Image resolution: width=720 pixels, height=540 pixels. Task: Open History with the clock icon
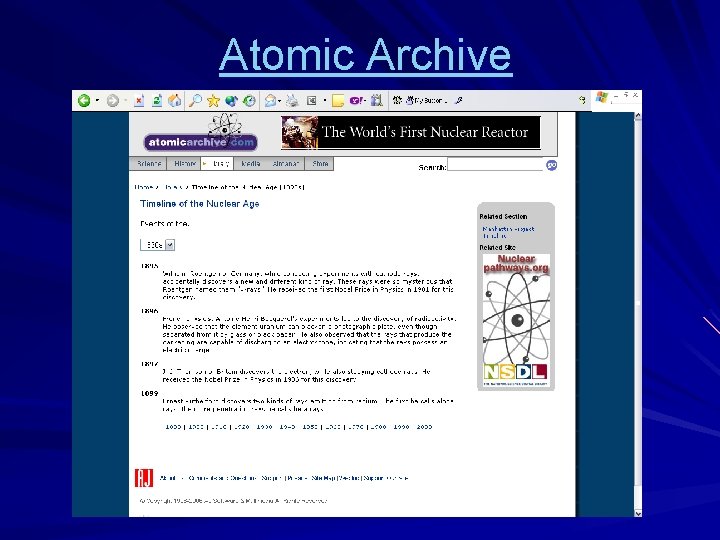coord(249,100)
